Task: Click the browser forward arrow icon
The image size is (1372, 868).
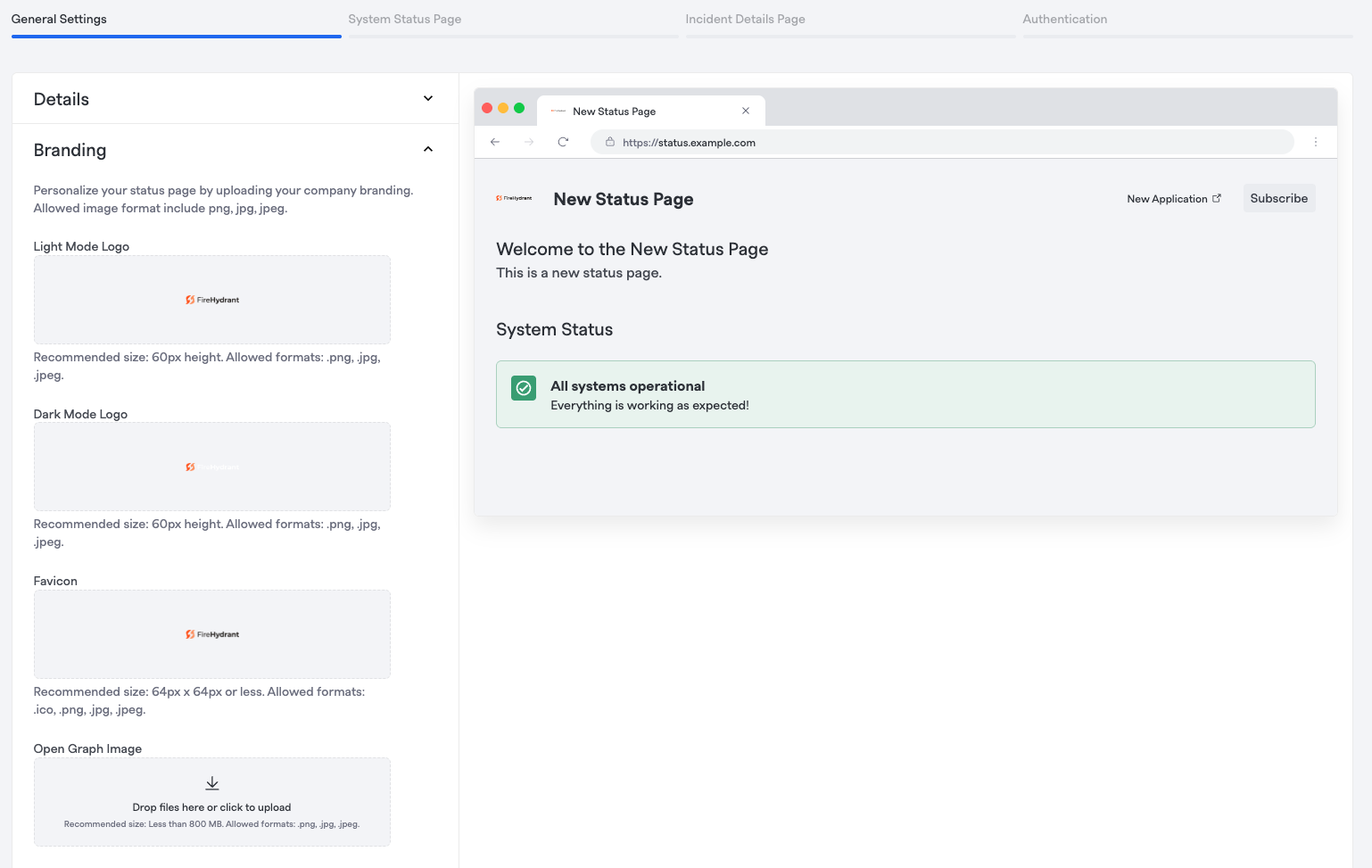Action: coord(529,142)
